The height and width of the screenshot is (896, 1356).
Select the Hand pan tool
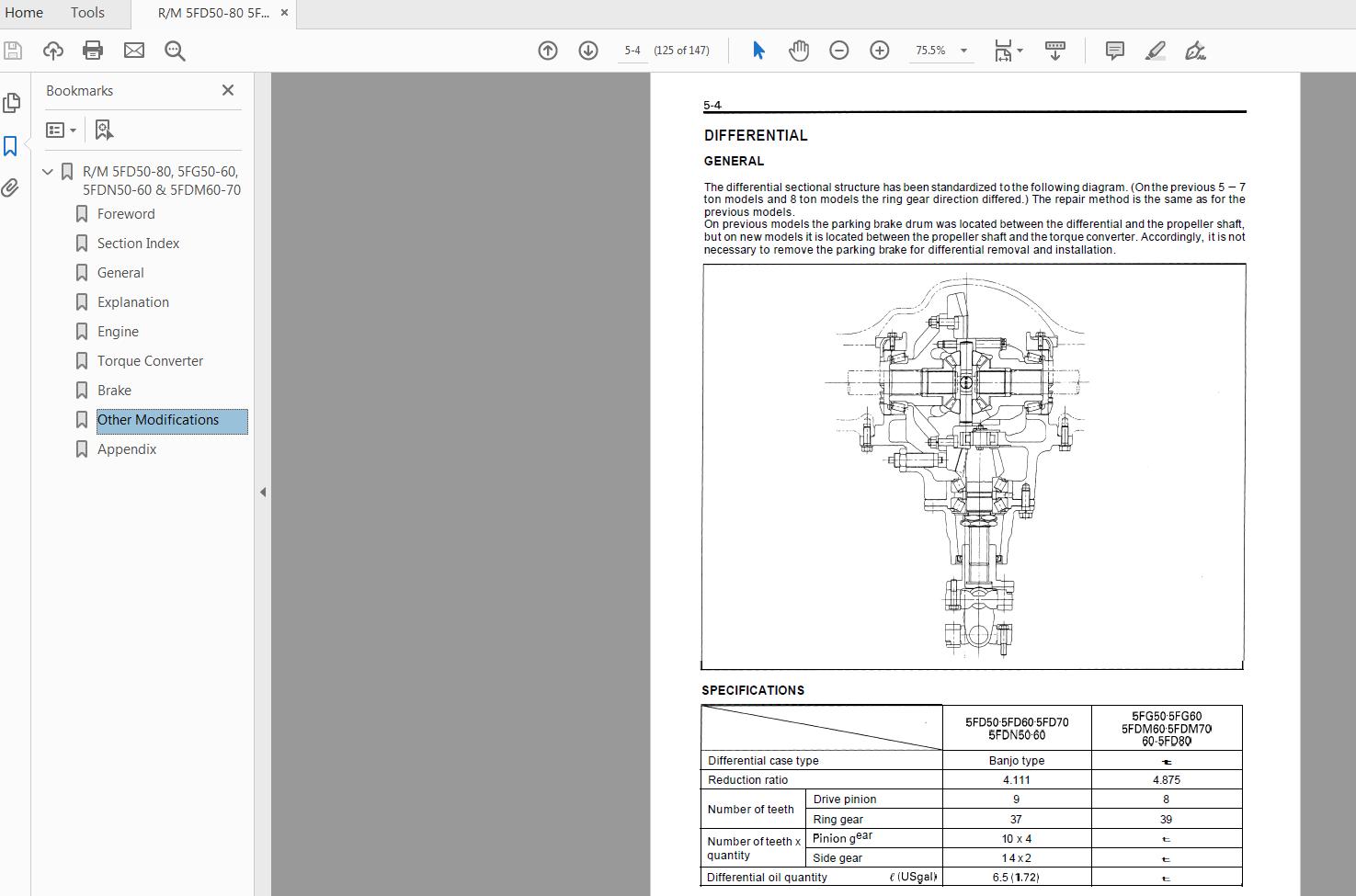[x=799, y=51]
